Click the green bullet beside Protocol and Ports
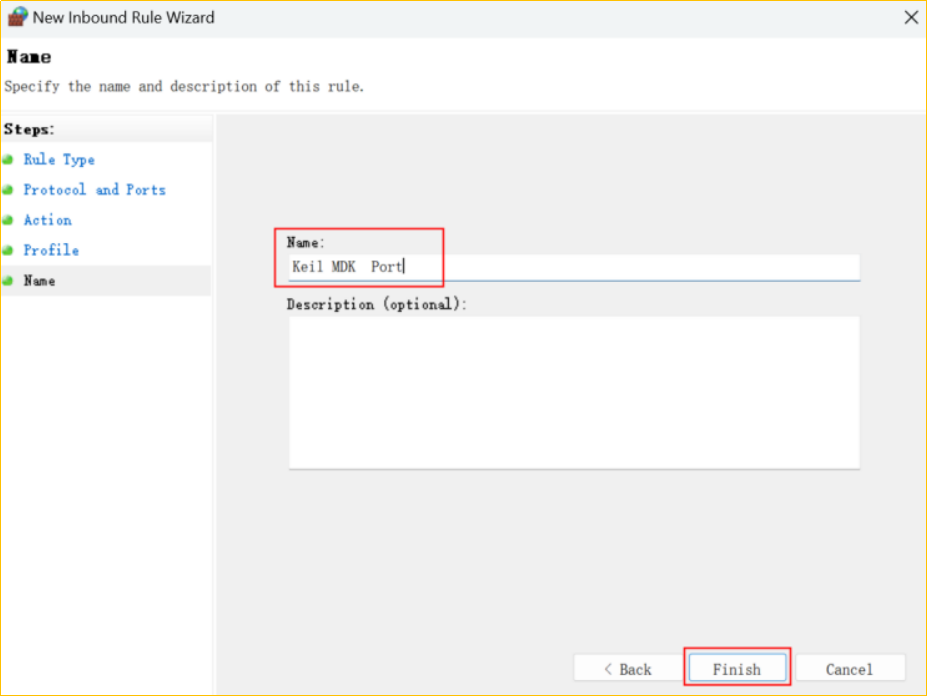Viewport: 928px width, 697px height. (8, 190)
